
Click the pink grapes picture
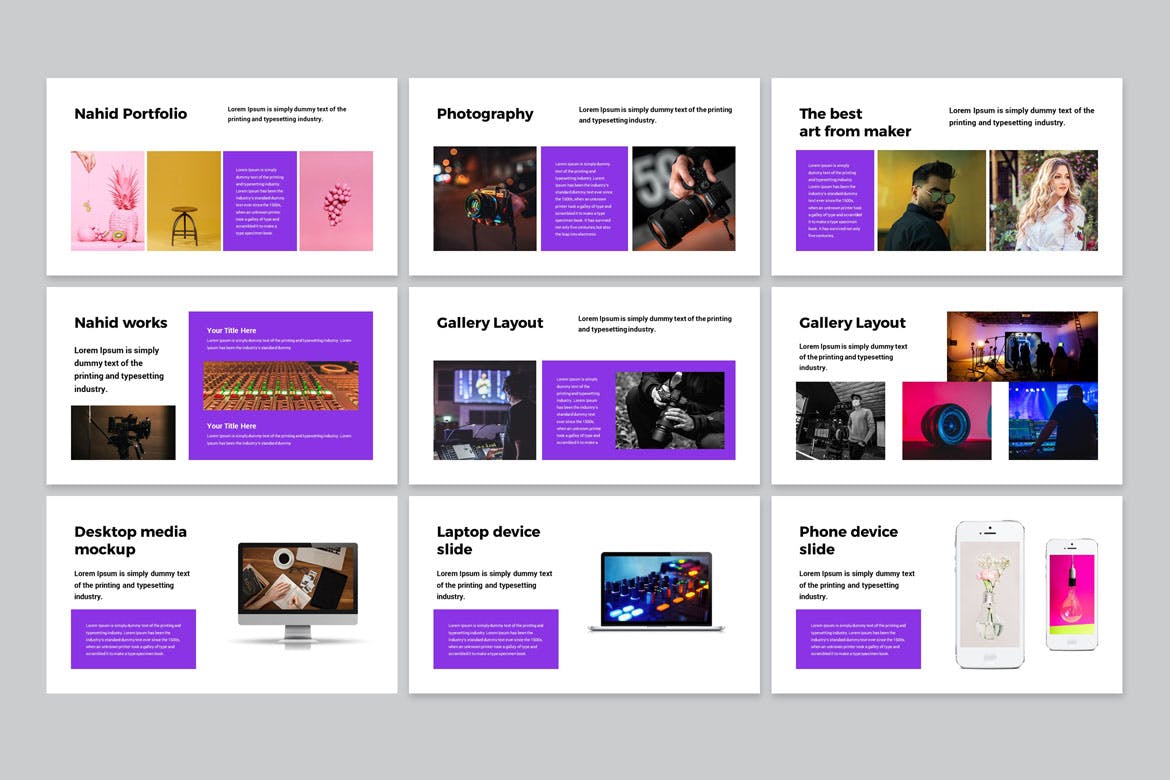coord(336,201)
